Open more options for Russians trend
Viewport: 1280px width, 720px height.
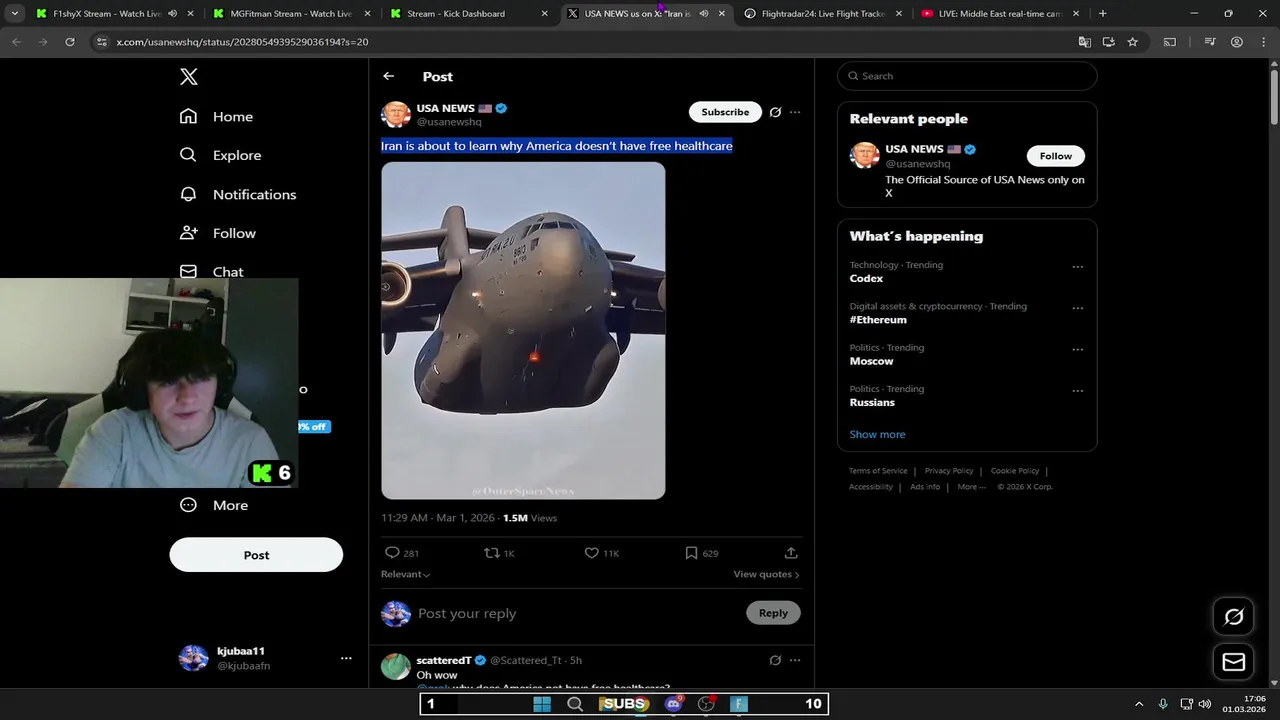point(1077,391)
